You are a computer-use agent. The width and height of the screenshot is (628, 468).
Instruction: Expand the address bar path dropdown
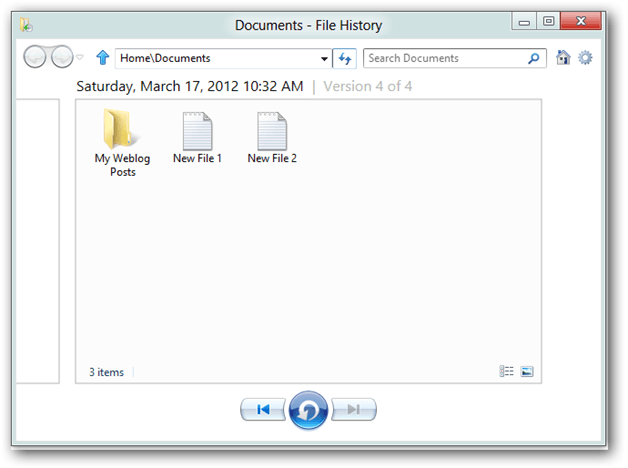click(x=324, y=59)
